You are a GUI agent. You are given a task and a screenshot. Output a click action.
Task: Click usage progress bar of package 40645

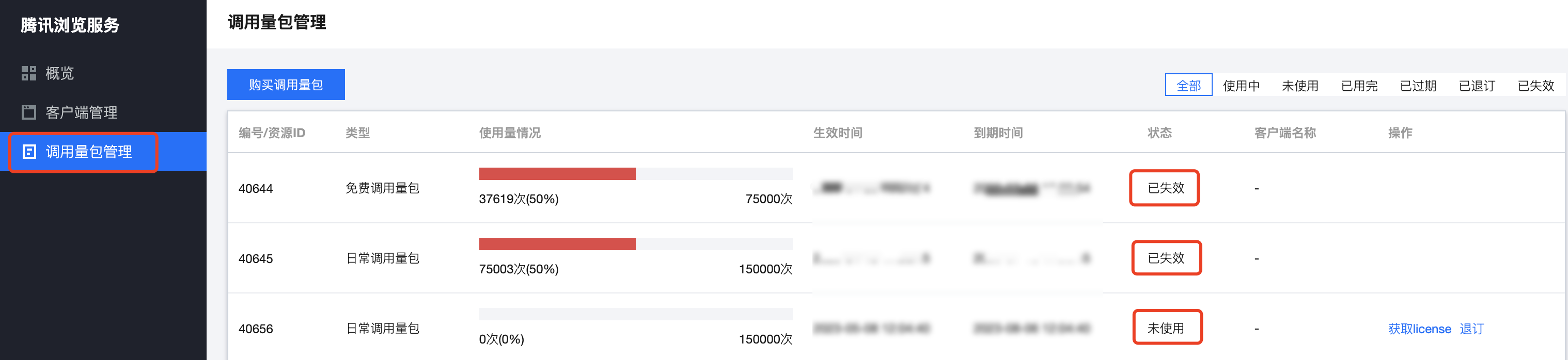click(635, 244)
